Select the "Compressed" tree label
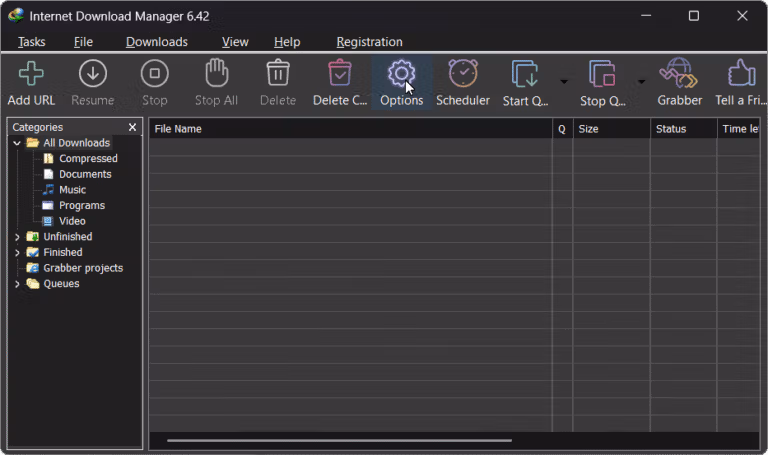 click(x=88, y=158)
